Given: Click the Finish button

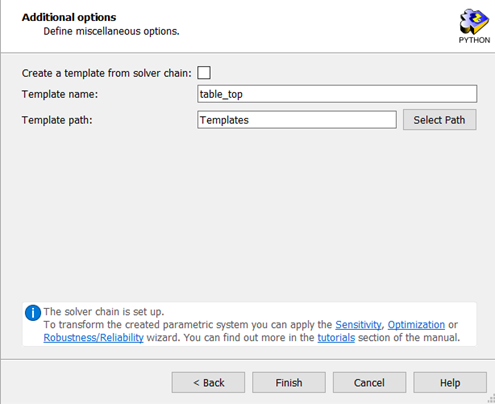Looking at the screenshot, I should (x=289, y=382).
